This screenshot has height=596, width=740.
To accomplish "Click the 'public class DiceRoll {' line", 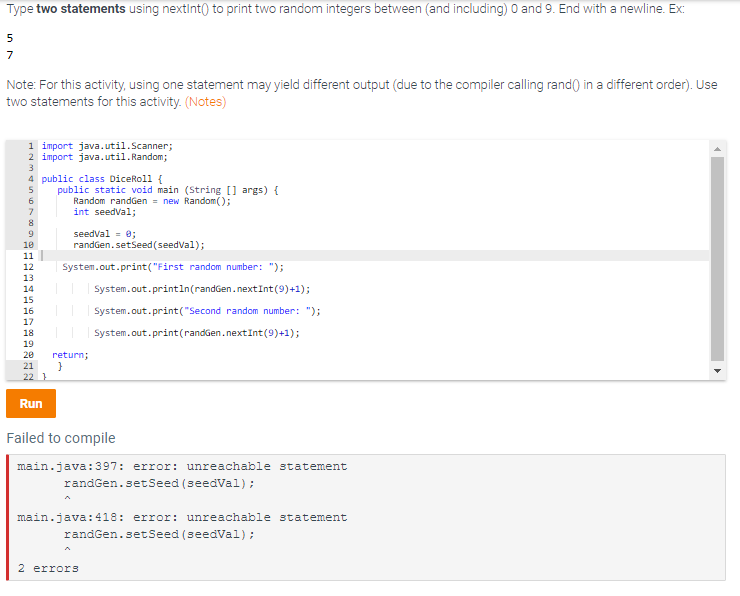I will tap(101, 179).
